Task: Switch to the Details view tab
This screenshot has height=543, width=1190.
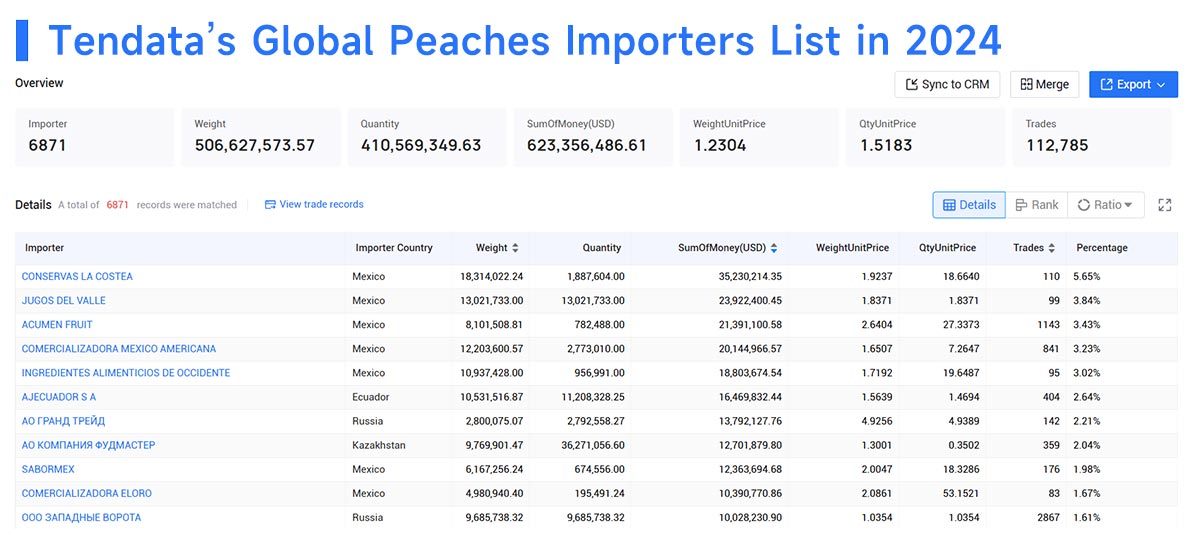Action: pyautogui.click(x=969, y=205)
